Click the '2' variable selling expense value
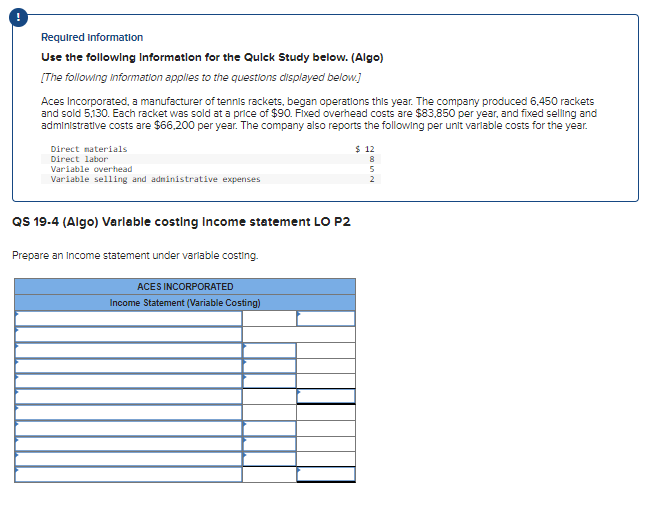Image resolution: width=668 pixels, height=523 pixels. [372, 179]
